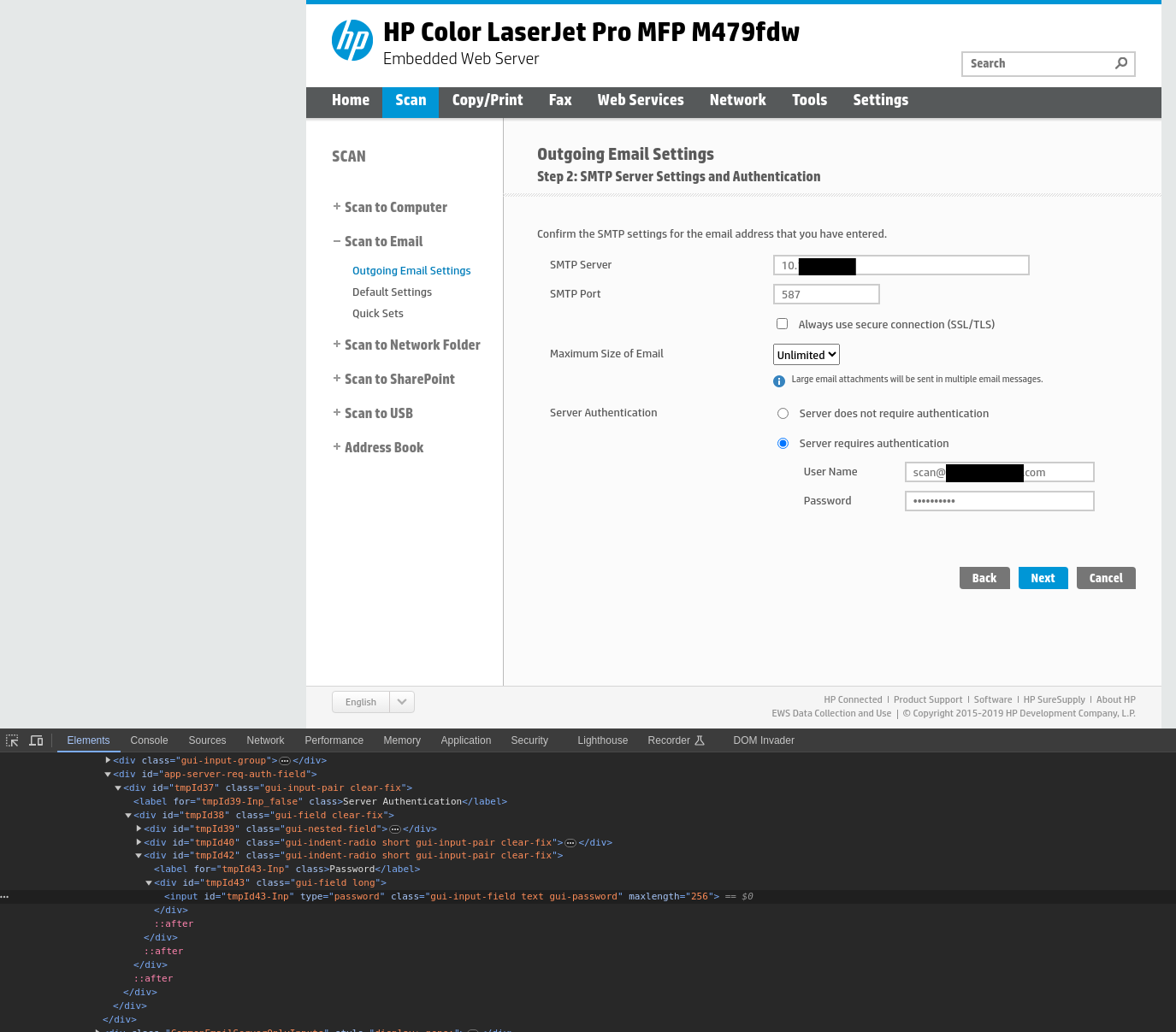Collapse the app-server-req-auth-field div node
Image resolution: width=1176 pixels, height=1032 pixels.
point(108,774)
